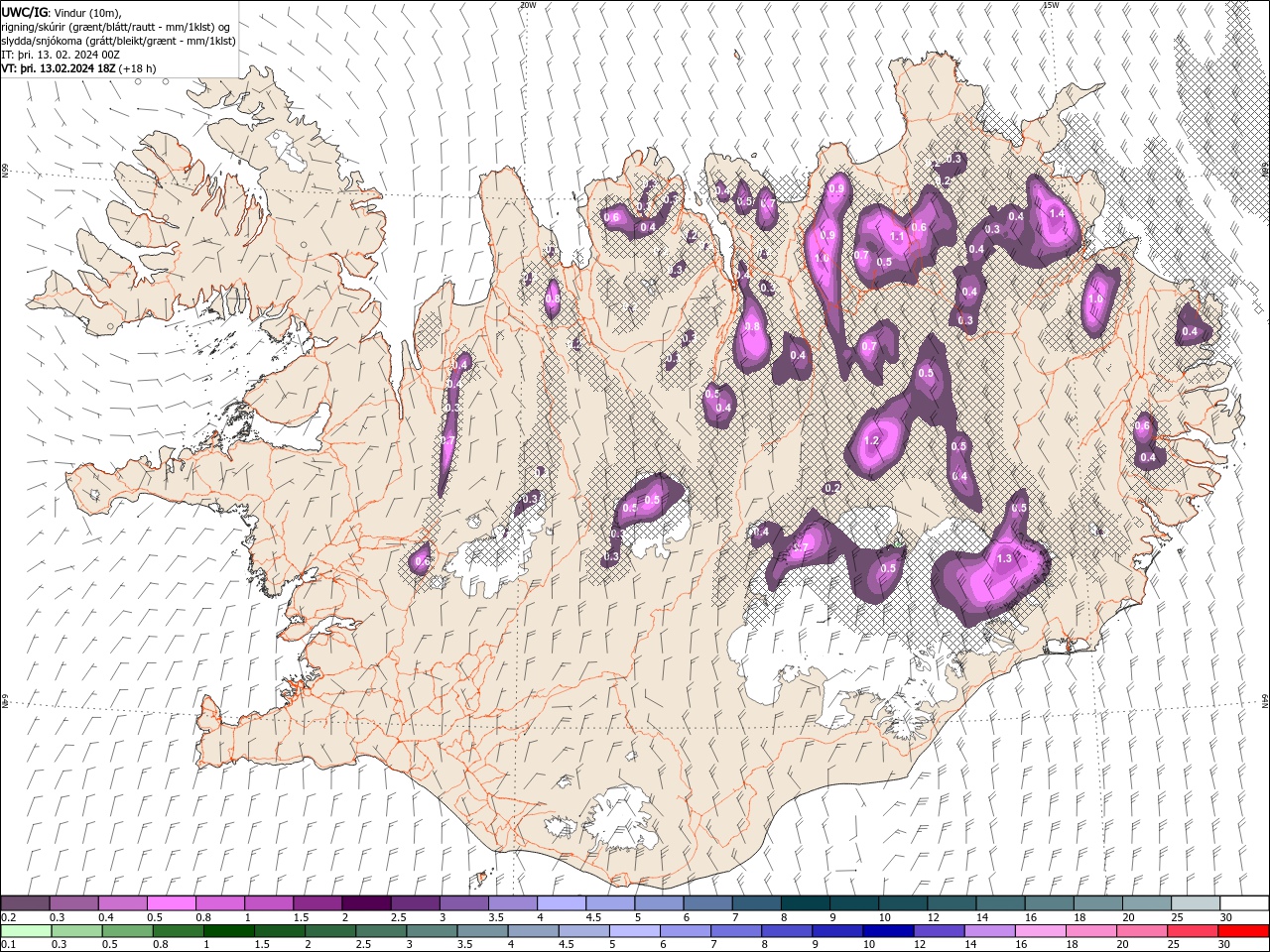Click the violet 12 rain legend swatch
The image size is (1270, 952).
coord(939,931)
